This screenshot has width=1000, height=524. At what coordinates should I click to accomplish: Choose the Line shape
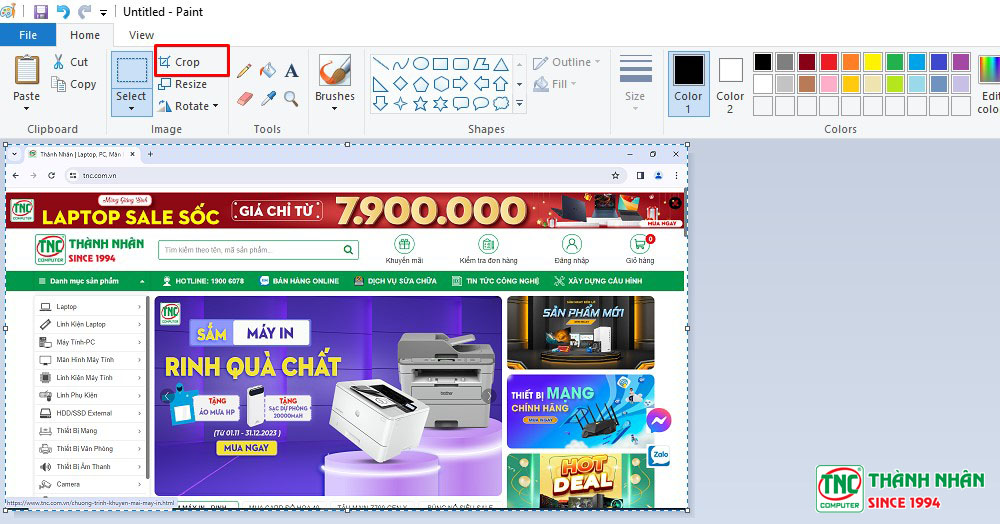click(381, 64)
